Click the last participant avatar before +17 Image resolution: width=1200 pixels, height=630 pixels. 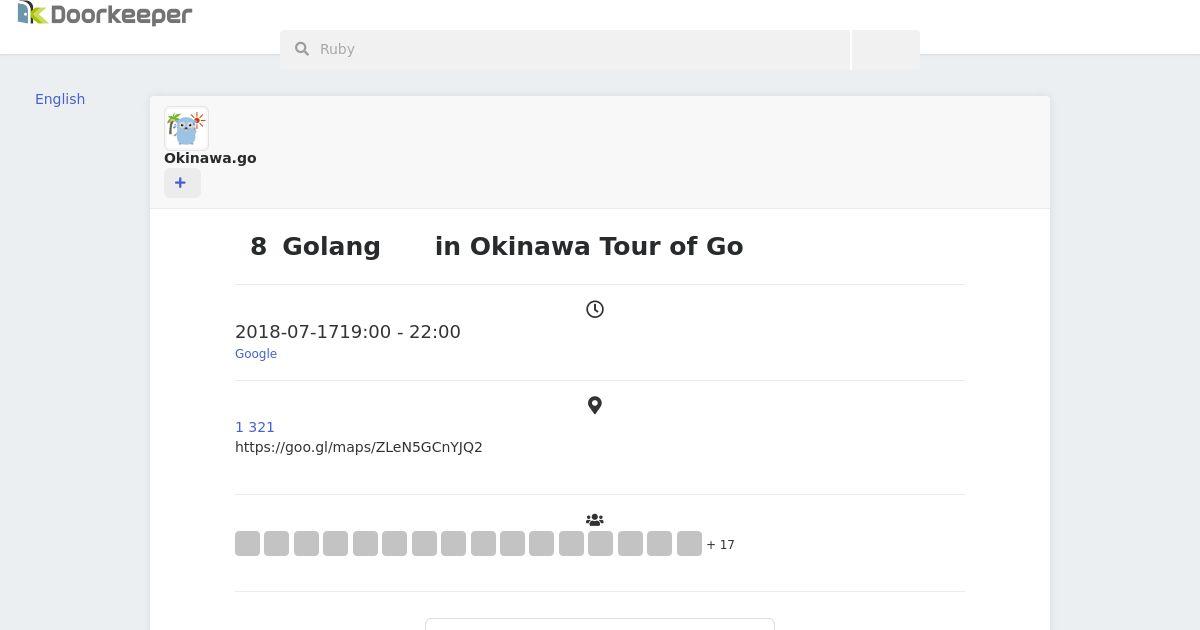tap(689, 544)
